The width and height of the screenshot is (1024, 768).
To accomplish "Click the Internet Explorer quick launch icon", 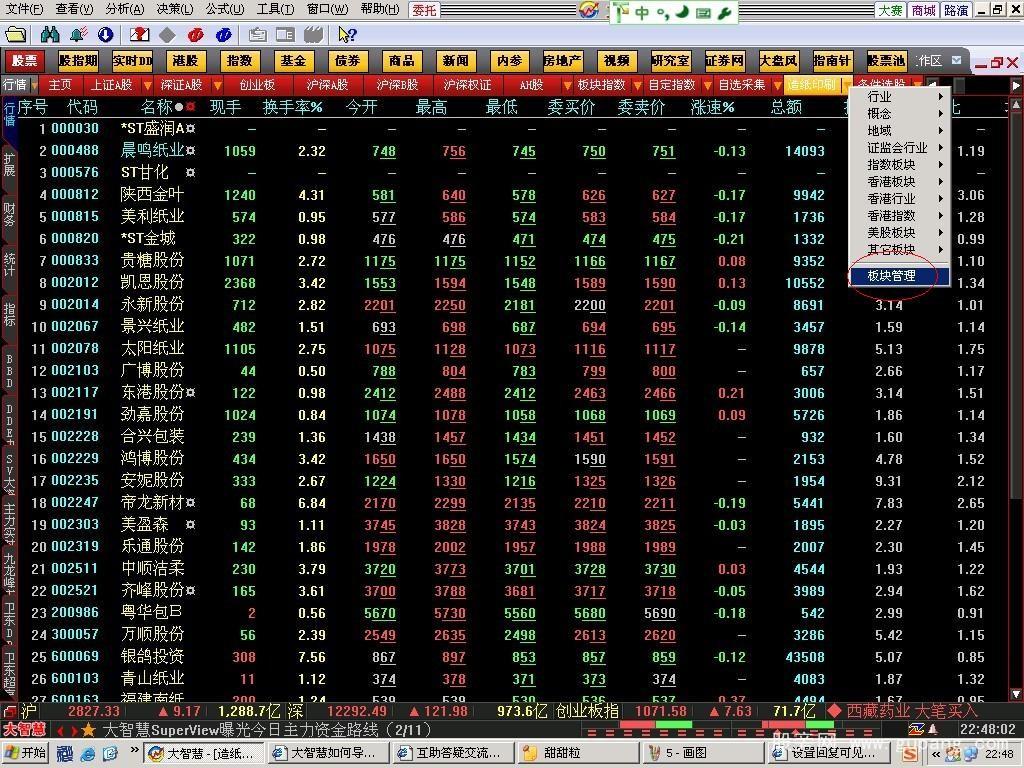I will tap(88, 754).
